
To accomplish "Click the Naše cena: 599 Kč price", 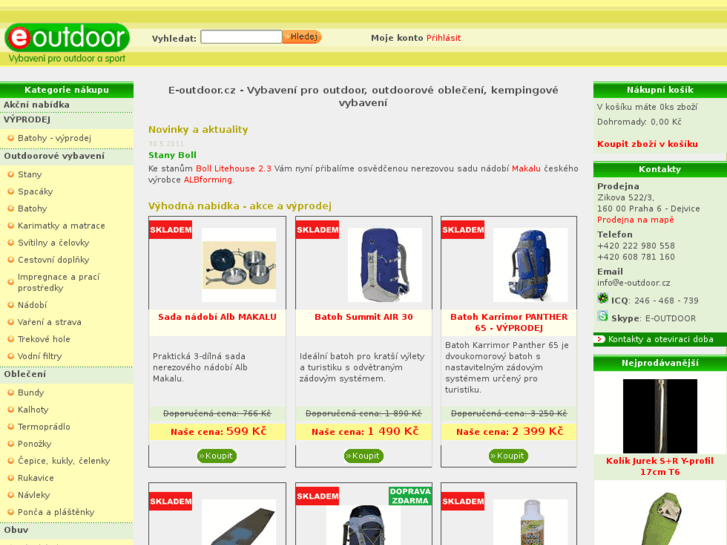I will pos(218,432).
